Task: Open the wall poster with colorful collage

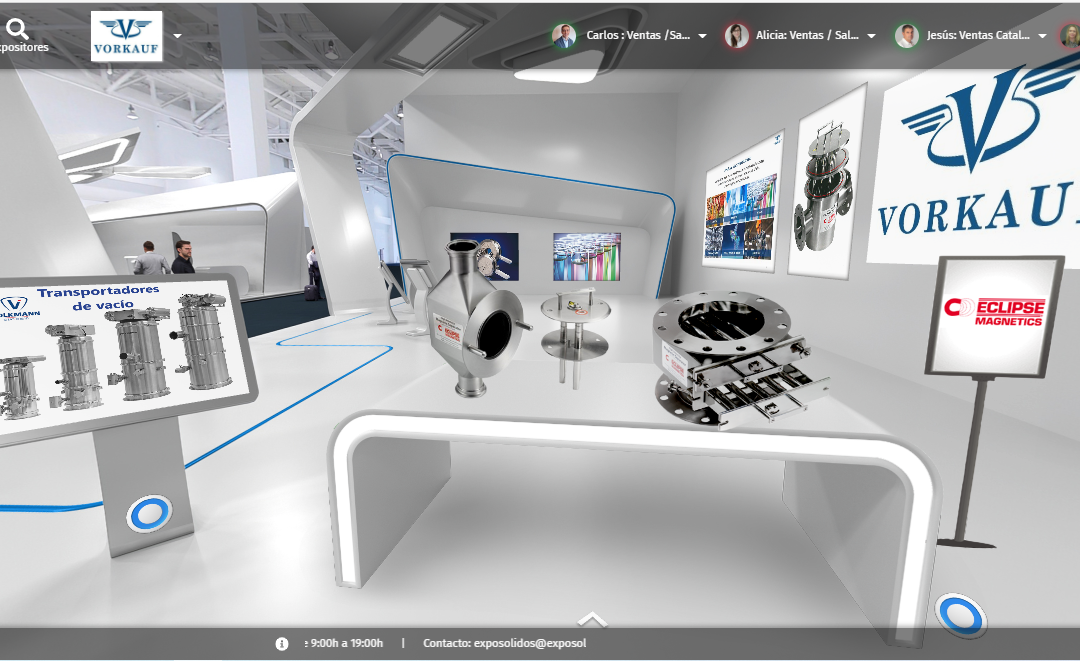Action: coord(742,200)
